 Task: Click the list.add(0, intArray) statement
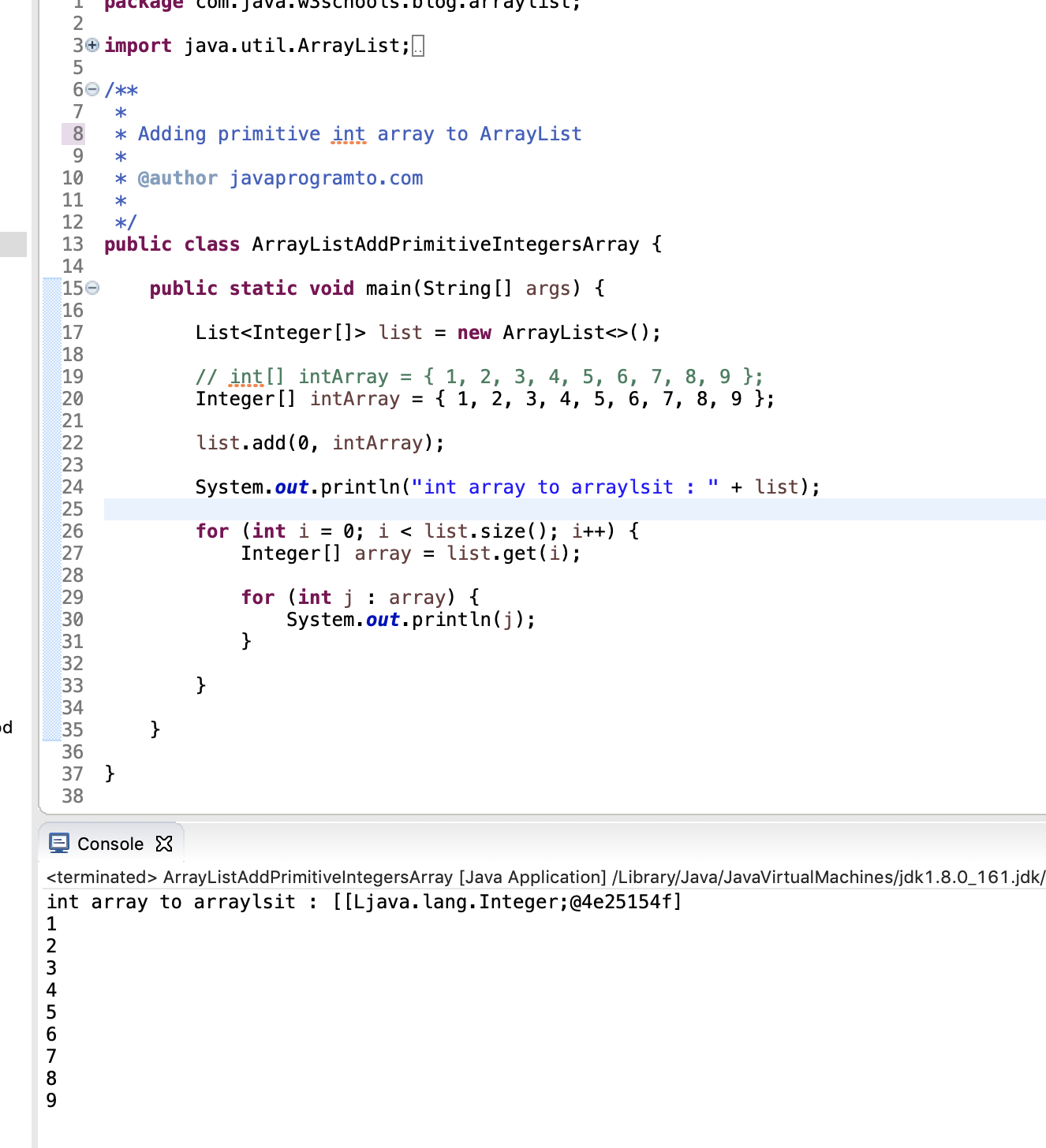click(319, 442)
